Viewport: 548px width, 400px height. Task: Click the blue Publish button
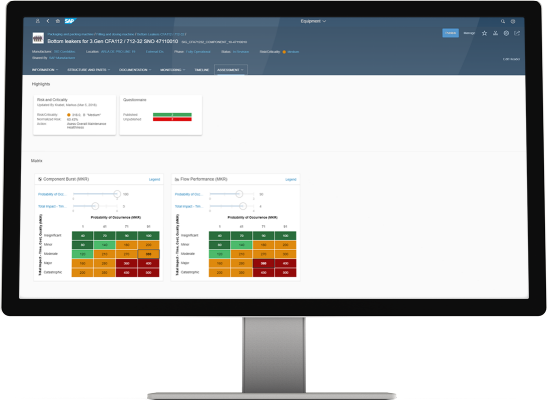click(450, 33)
